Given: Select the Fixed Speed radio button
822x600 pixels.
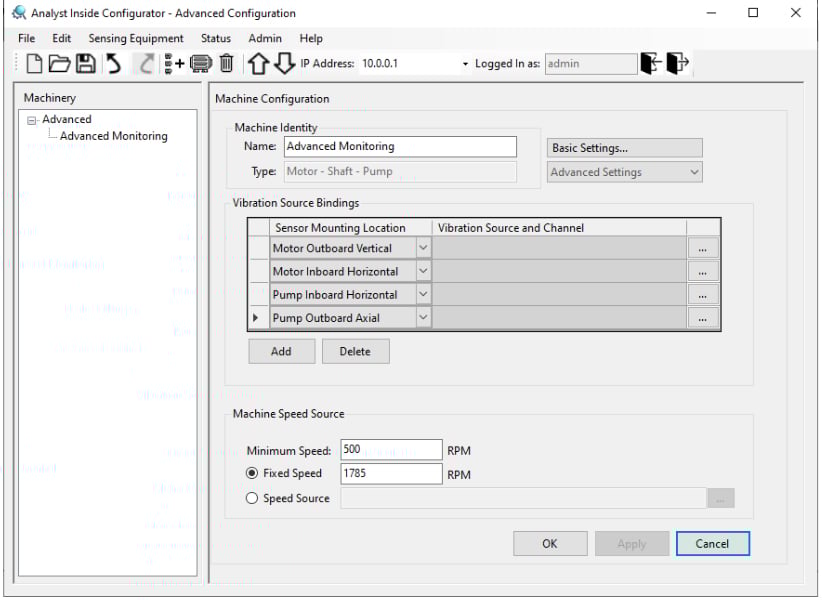Looking at the screenshot, I should coord(252,474).
